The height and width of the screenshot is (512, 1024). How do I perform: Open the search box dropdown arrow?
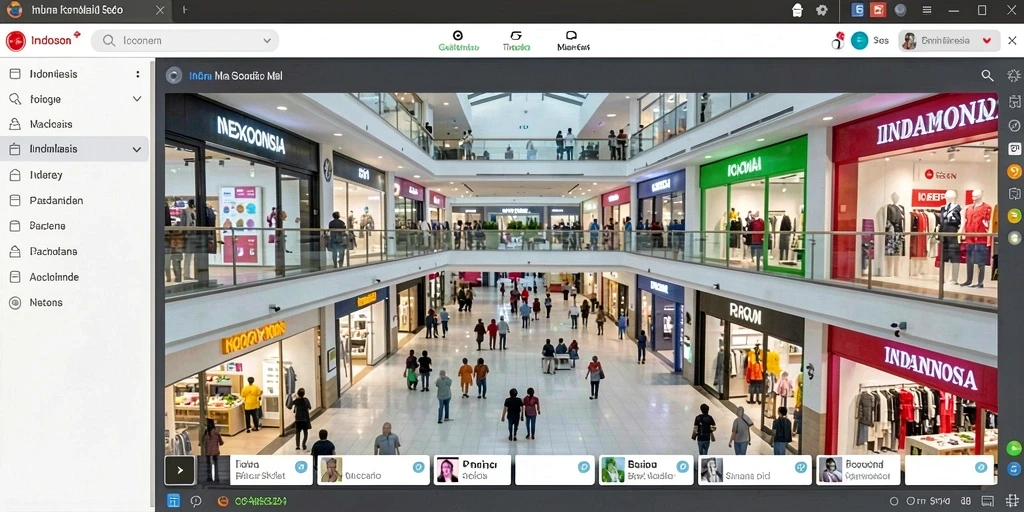pyautogui.click(x=266, y=40)
